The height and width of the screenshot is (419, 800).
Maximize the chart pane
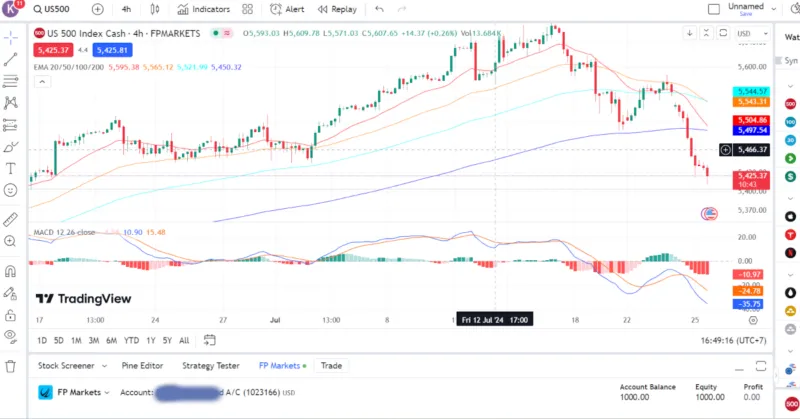click(723, 33)
